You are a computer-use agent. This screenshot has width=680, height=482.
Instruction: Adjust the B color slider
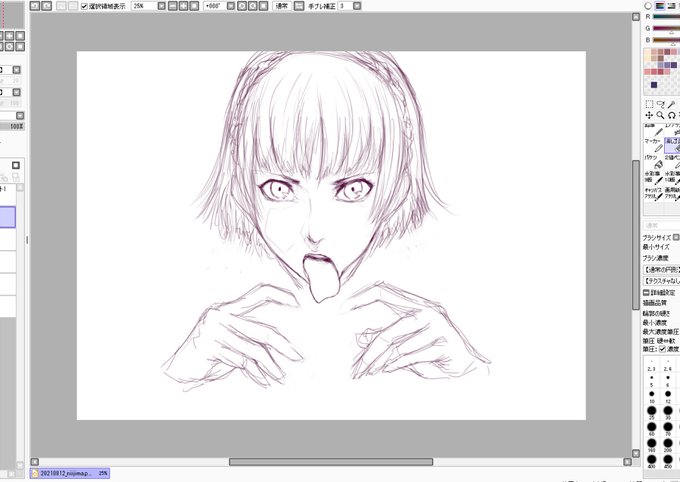coord(666,40)
